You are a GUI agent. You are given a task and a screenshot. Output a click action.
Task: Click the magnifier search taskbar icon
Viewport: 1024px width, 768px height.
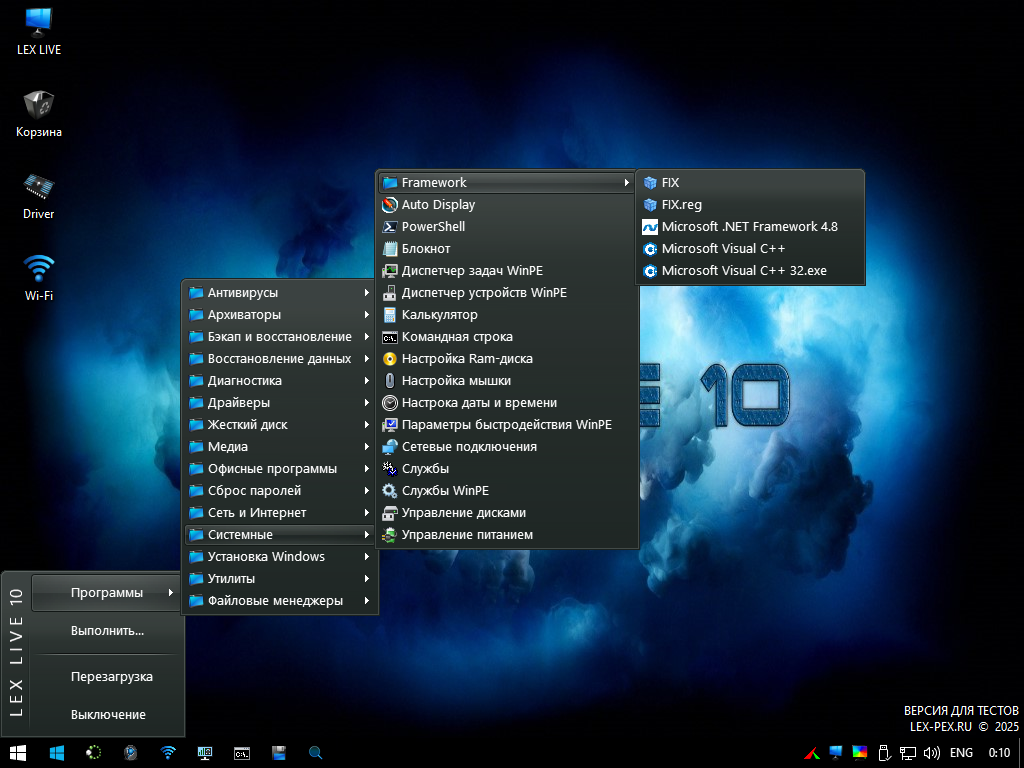(315, 753)
